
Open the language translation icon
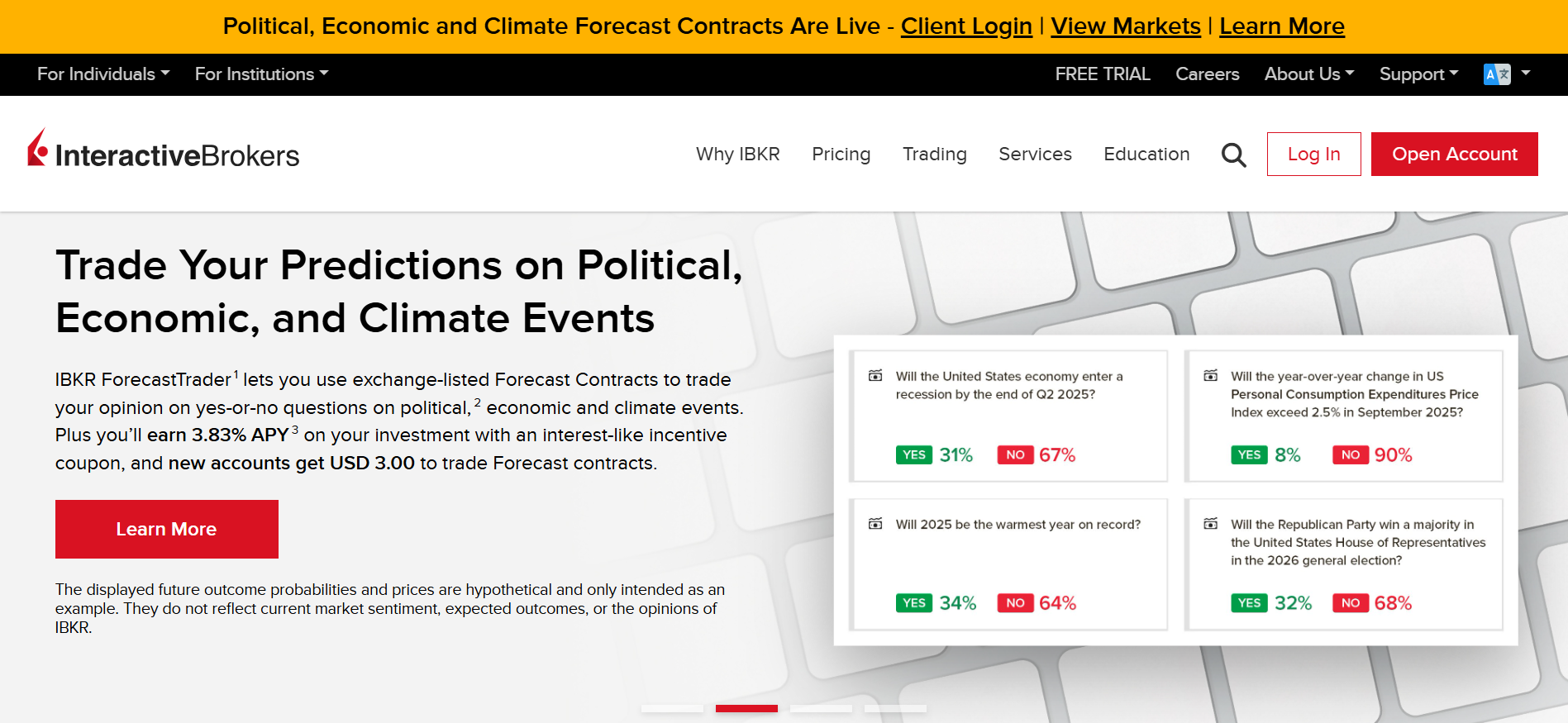click(x=1497, y=74)
